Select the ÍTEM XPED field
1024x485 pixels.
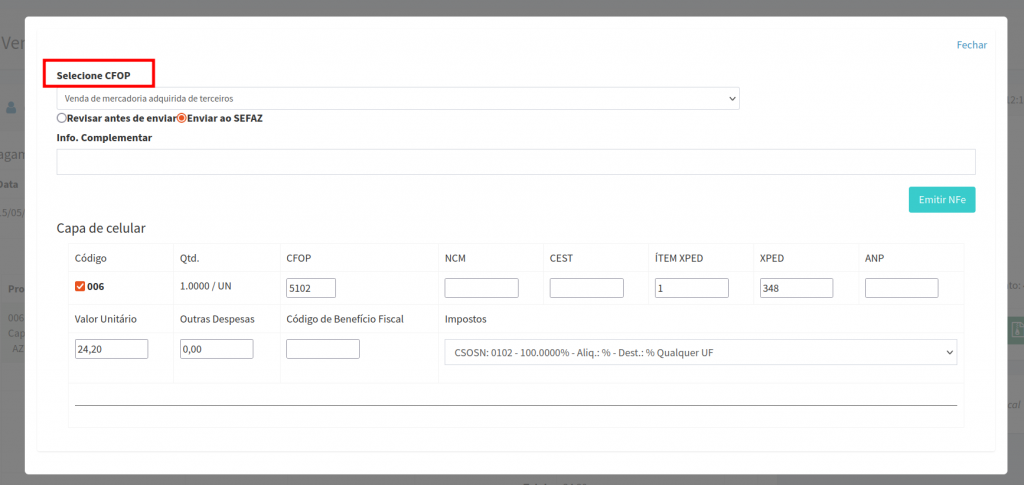click(x=691, y=288)
